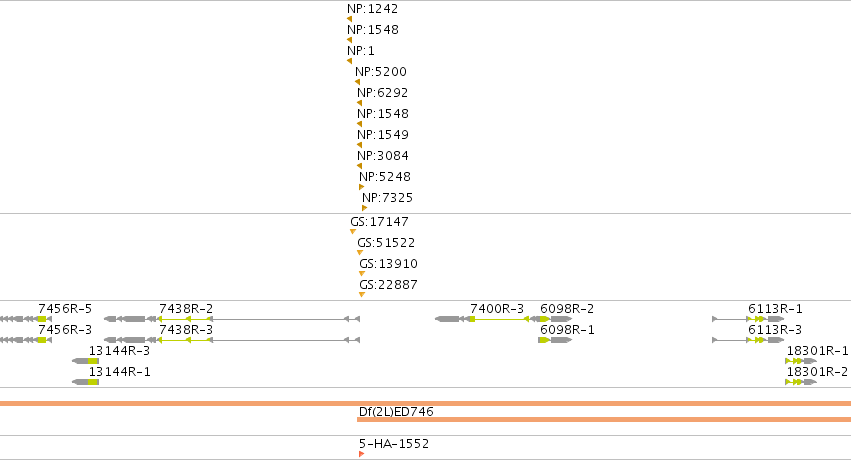Click the right-pointing marker under NP:7325

[364, 208]
